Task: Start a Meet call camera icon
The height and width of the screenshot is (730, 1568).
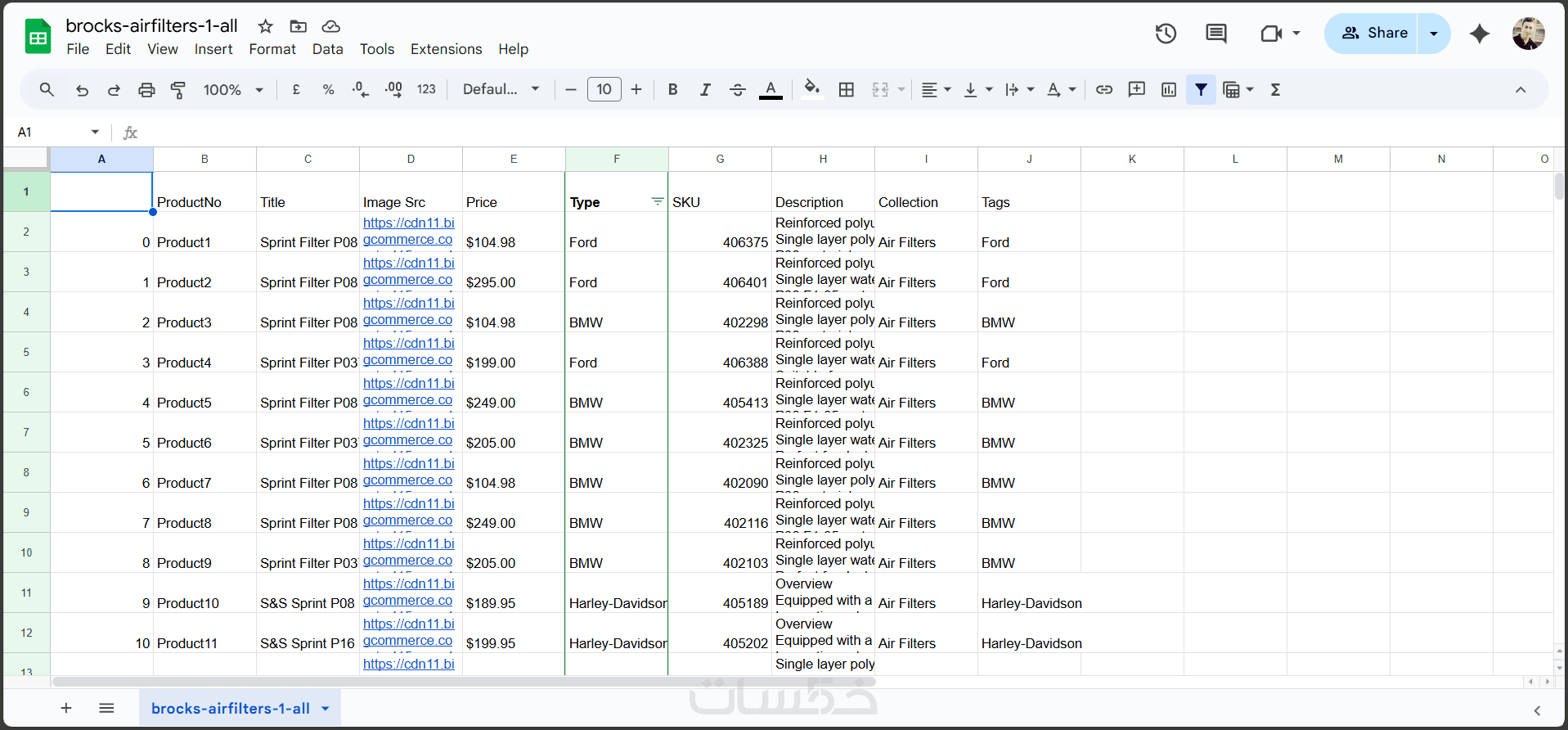Action: pyautogui.click(x=1271, y=34)
